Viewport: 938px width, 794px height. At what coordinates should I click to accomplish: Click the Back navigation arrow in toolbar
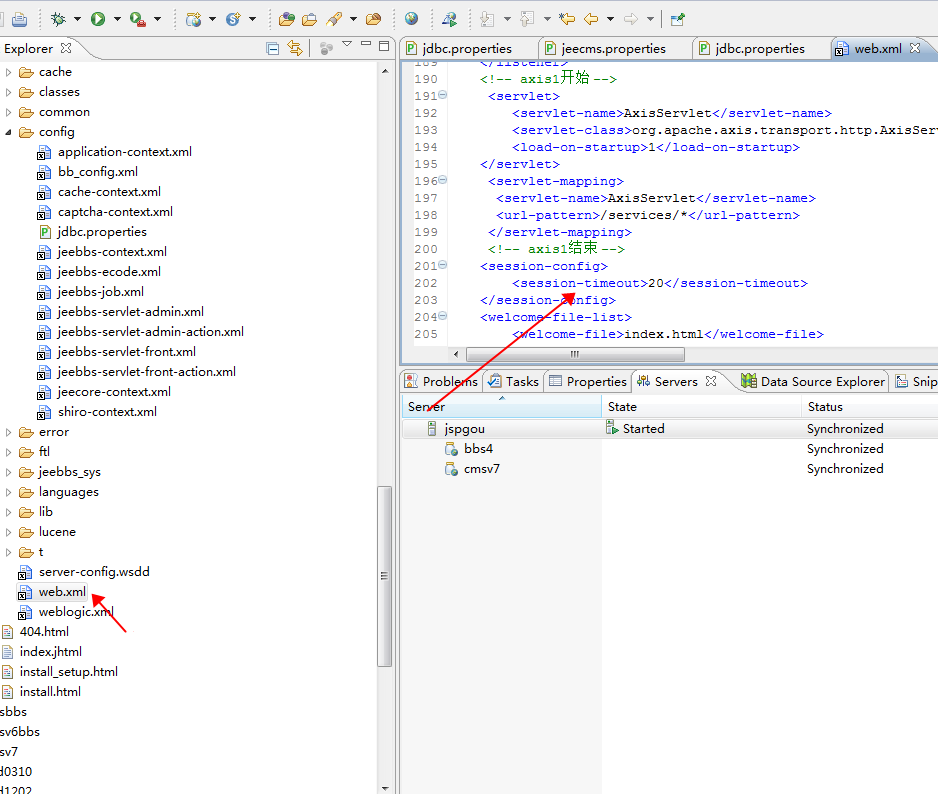tap(591, 18)
